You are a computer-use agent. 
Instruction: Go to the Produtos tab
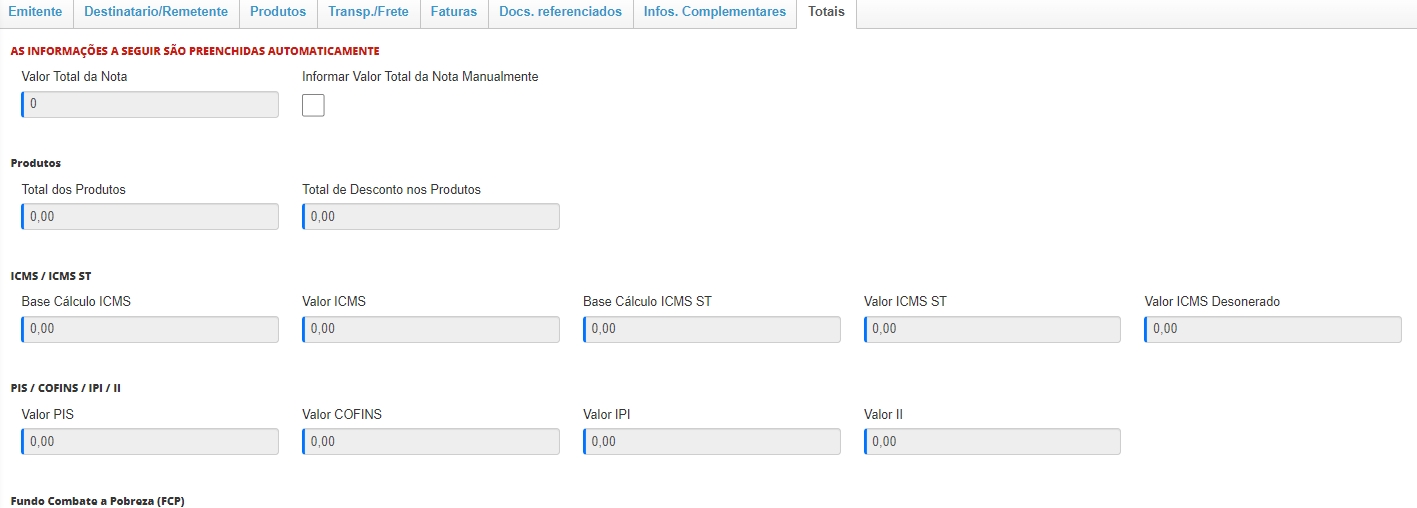click(278, 12)
